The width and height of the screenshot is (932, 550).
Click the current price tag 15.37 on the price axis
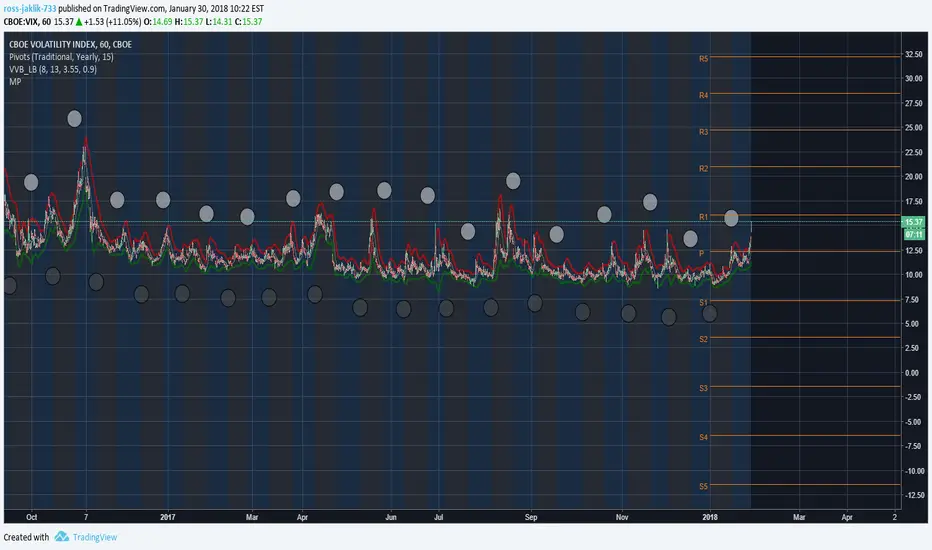coord(914,222)
